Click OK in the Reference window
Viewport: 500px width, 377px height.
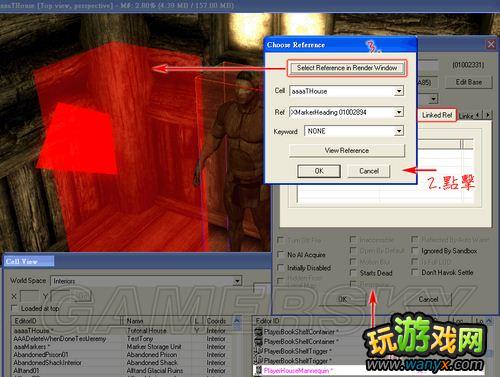coord(343,299)
